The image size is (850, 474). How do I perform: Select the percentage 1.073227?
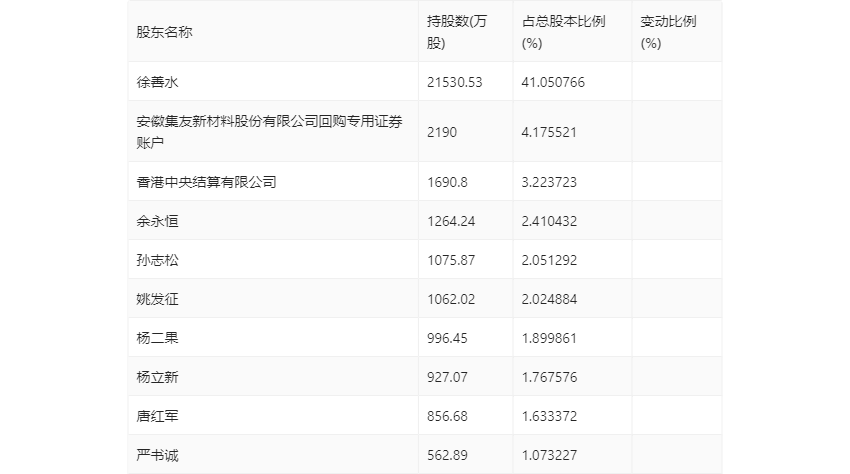[549, 455]
